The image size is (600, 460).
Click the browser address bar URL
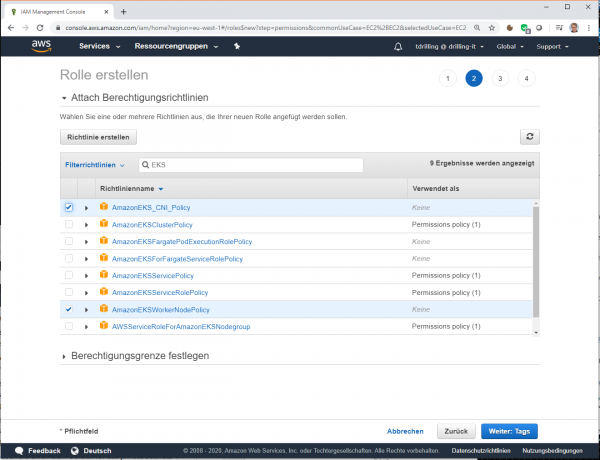click(x=266, y=28)
